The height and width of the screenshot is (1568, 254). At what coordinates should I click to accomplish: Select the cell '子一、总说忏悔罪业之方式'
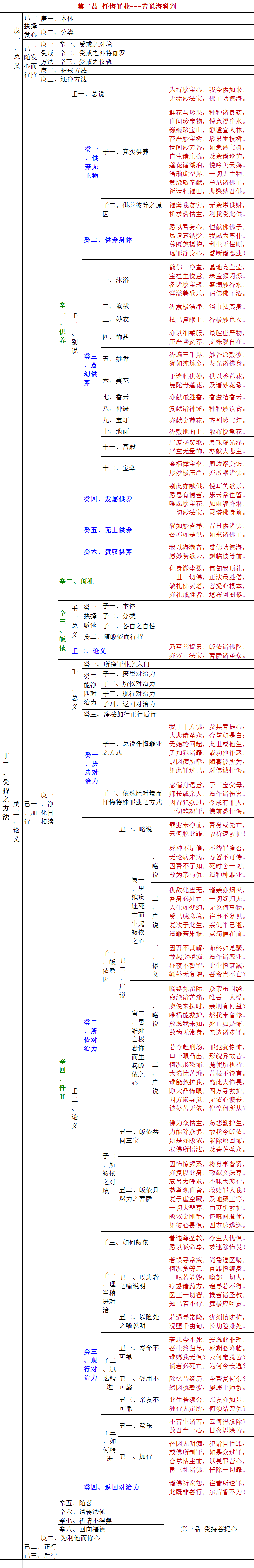click(132, 747)
